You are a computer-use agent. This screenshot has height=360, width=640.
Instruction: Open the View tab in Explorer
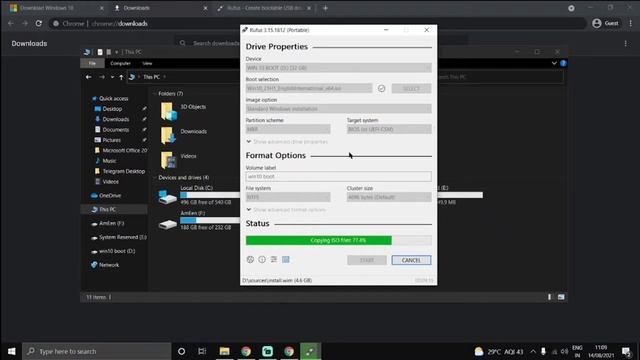click(147, 63)
